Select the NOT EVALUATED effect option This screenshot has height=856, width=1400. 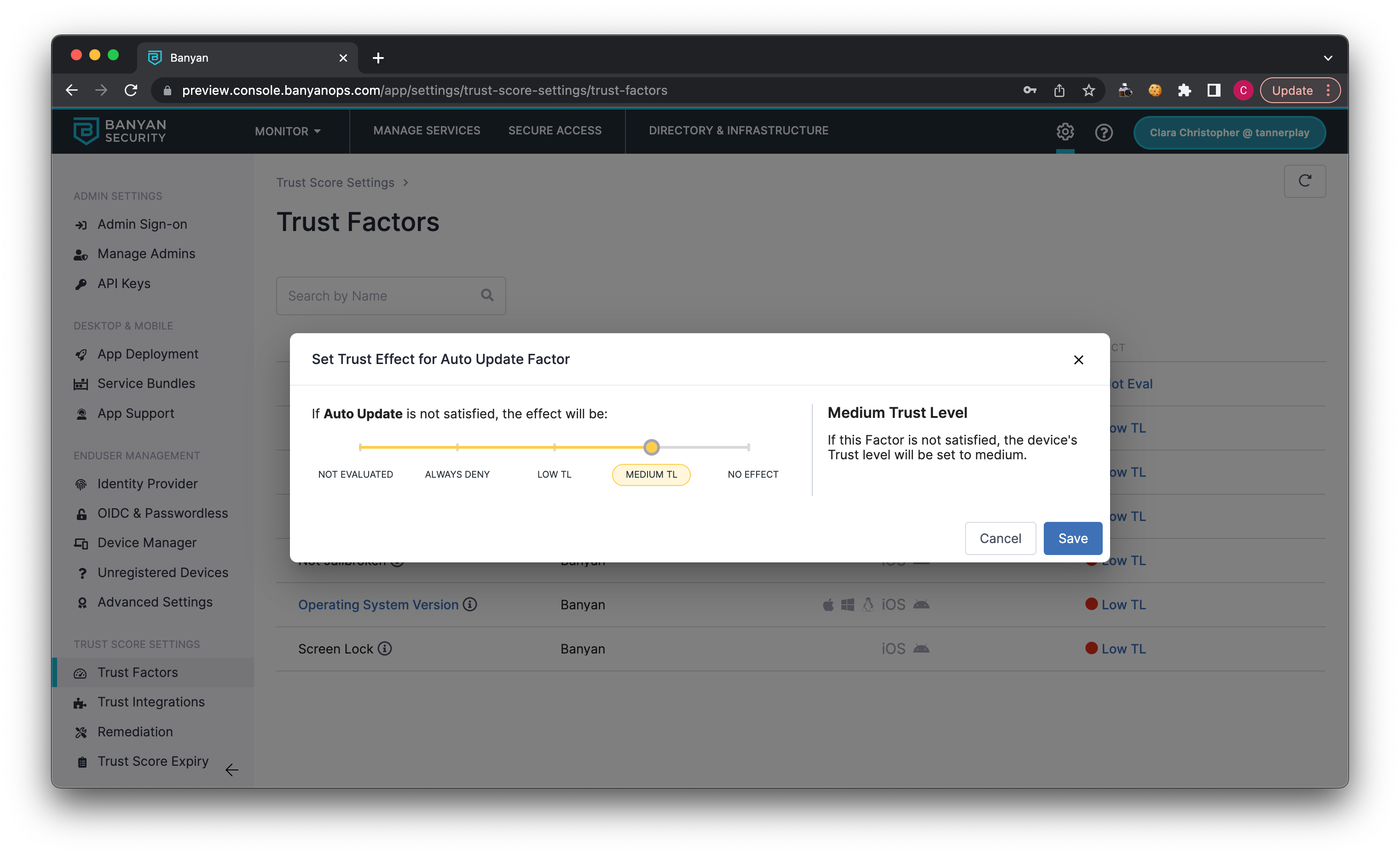(x=356, y=474)
